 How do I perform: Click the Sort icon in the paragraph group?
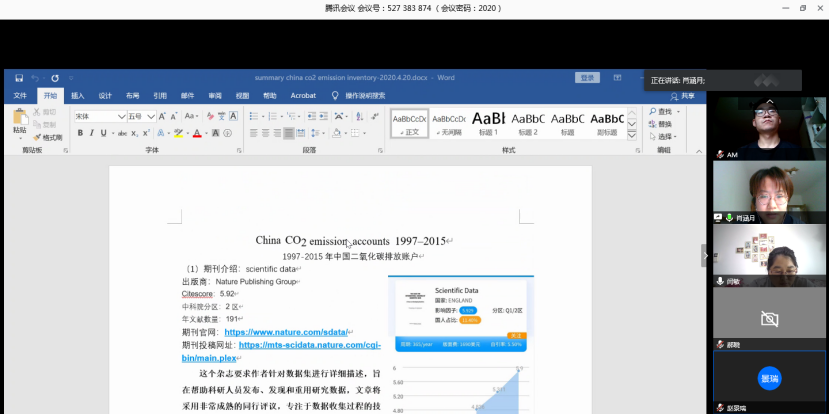click(x=359, y=116)
